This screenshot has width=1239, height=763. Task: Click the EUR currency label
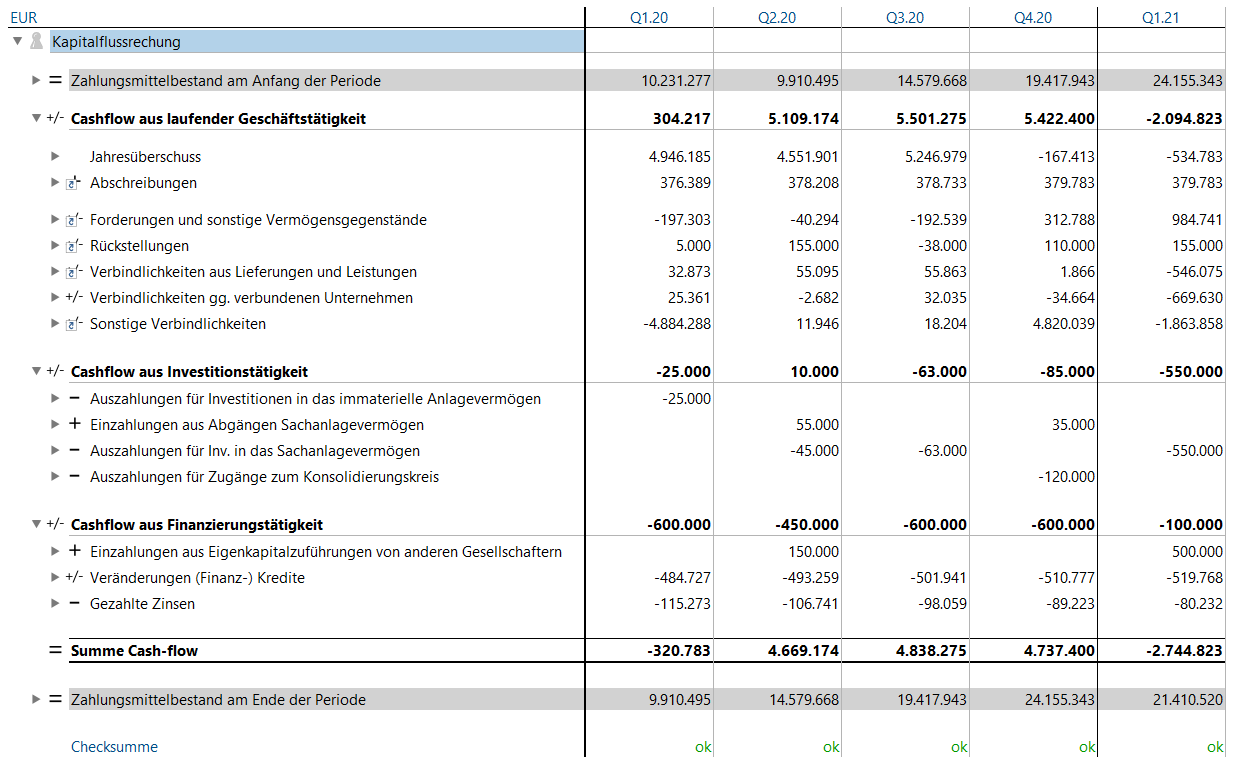pos(23,17)
